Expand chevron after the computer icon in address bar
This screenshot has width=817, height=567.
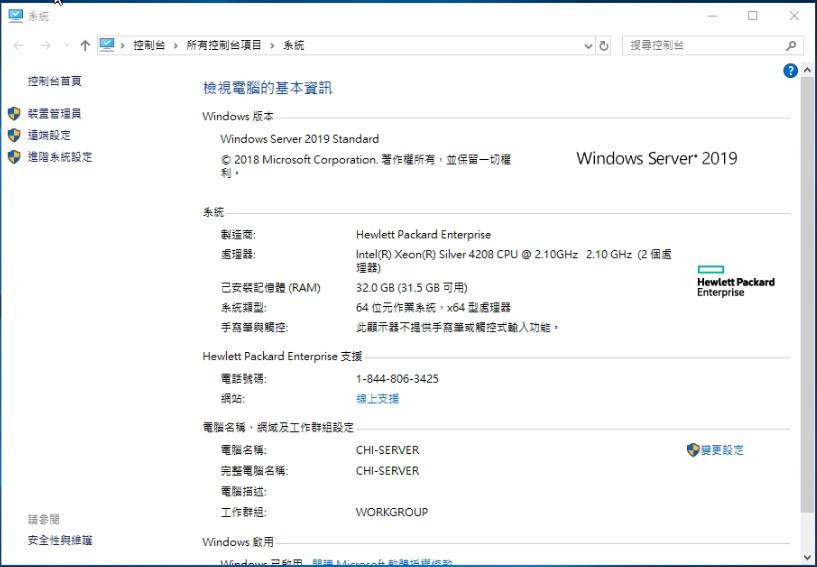point(122,46)
